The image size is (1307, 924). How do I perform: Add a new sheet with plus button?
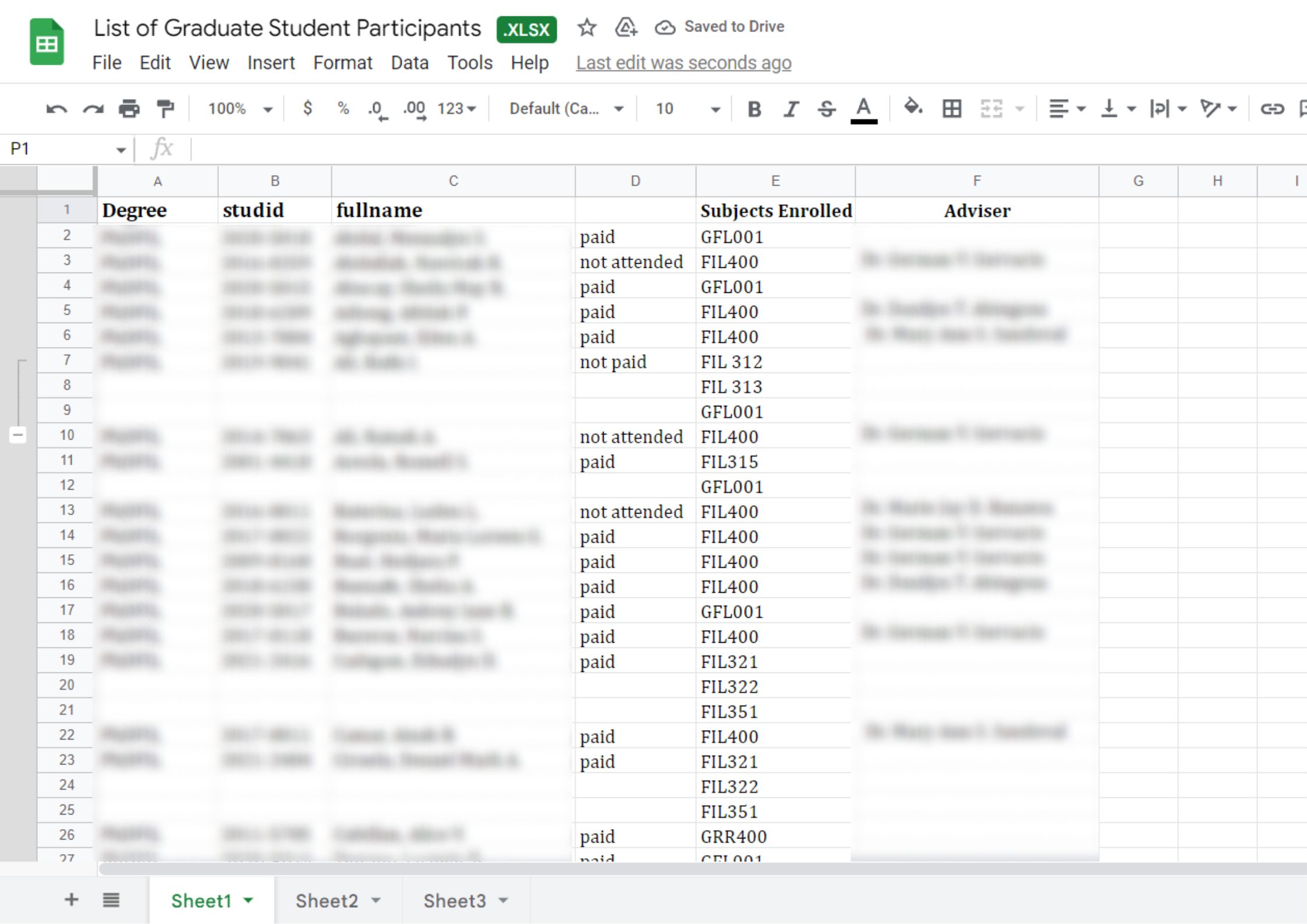(x=71, y=900)
